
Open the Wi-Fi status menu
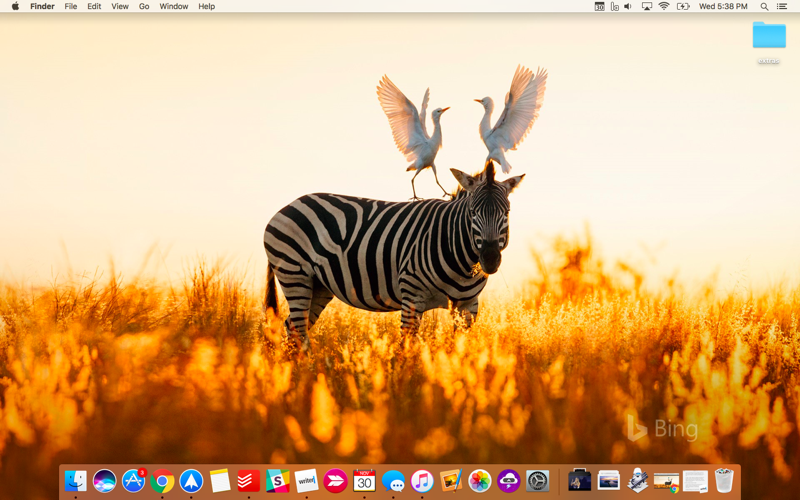pyautogui.click(x=664, y=6)
